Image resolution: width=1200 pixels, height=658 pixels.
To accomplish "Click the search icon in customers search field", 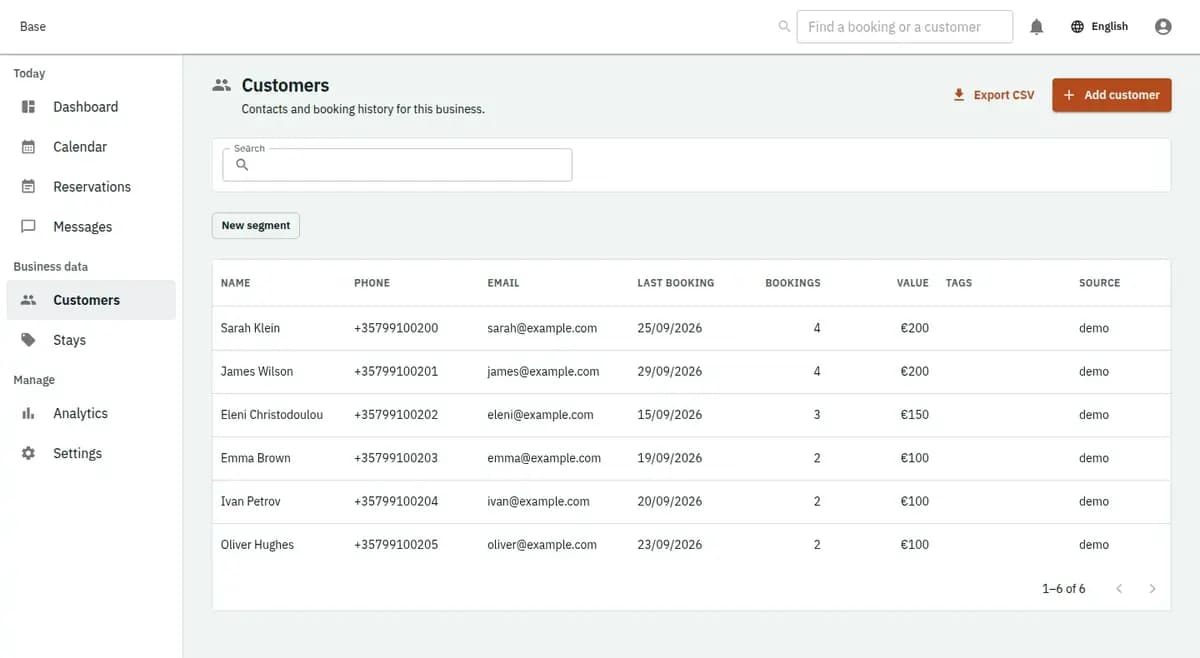I will [x=242, y=165].
